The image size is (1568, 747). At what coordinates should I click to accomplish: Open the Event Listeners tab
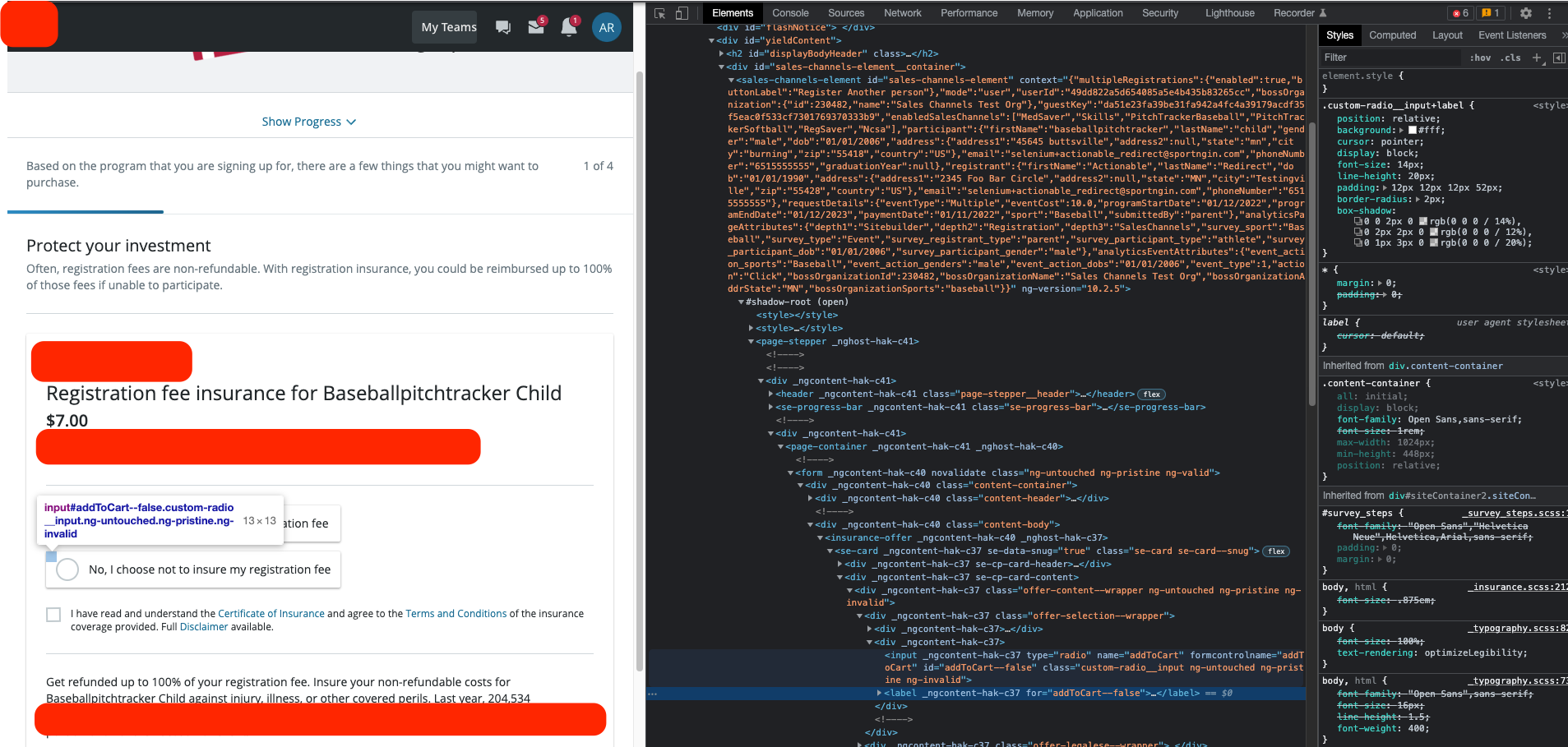[1512, 35]
